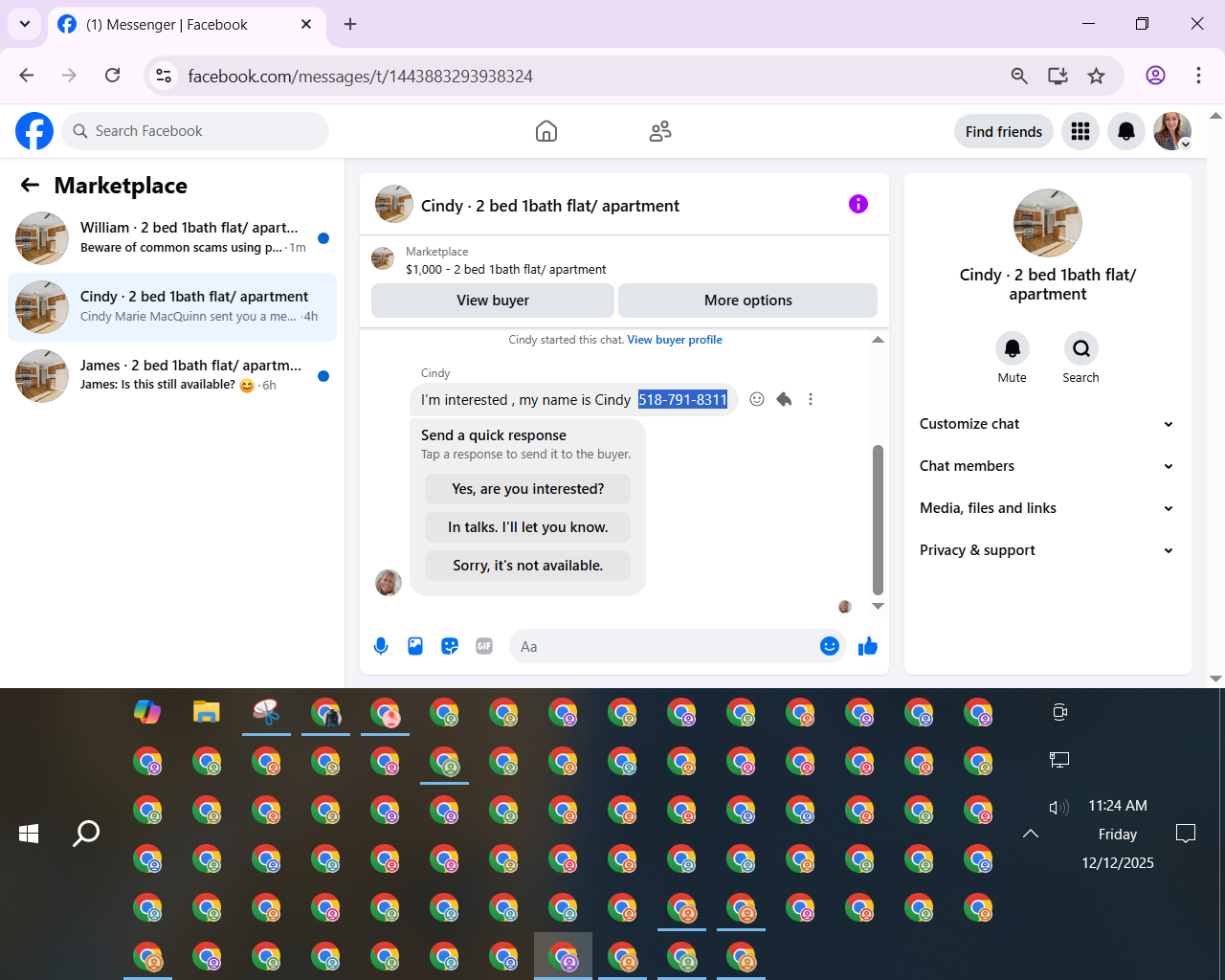Send 'Yes, are you interested?' quick response

coord(528,489)
